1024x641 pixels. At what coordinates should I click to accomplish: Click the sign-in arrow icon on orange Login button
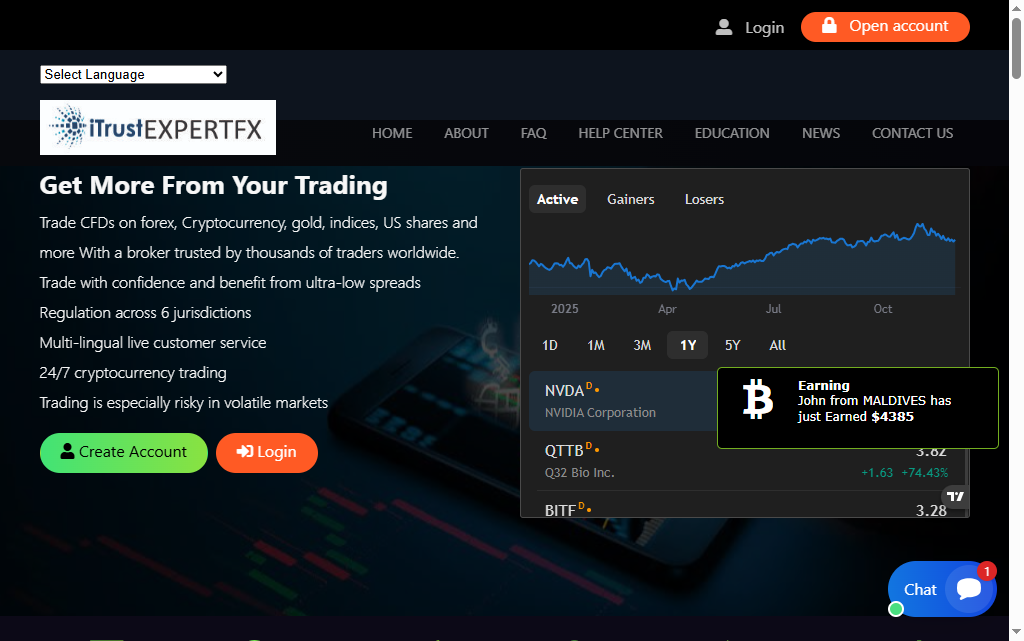[243, 452]
